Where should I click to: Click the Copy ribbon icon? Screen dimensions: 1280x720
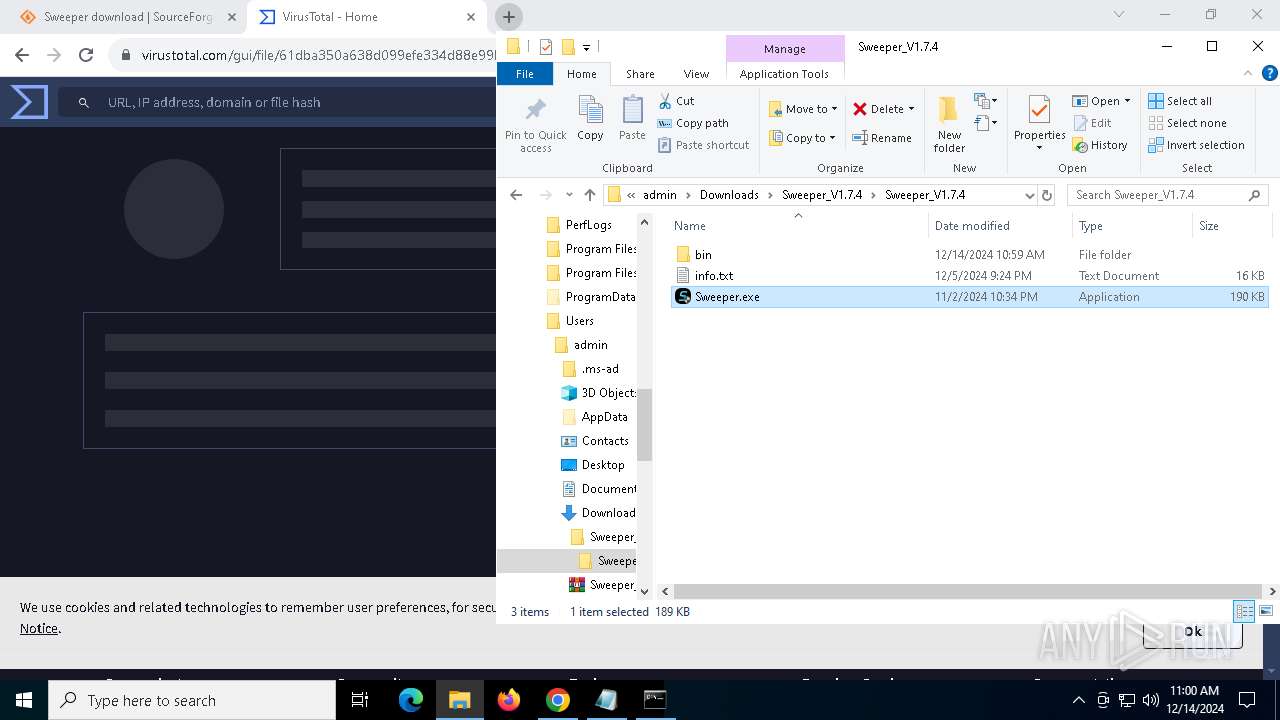pyautogui.click(x=590, y=118)
